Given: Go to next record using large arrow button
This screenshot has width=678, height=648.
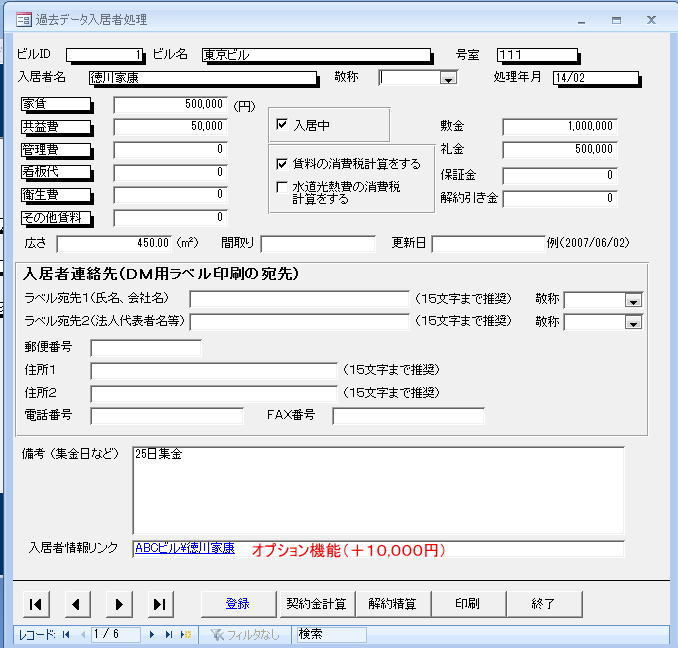Looking at the screenshot, I should (119, 604).
